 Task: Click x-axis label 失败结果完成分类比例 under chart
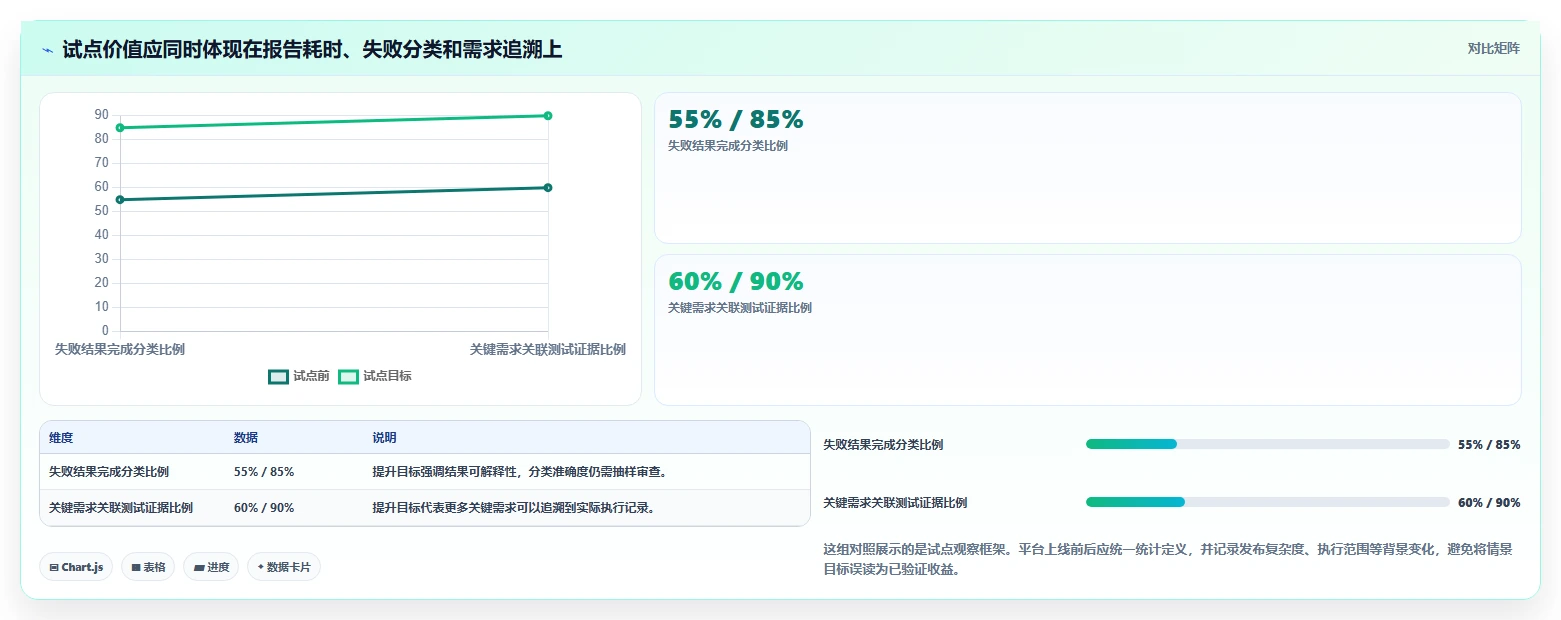[119, 349]
